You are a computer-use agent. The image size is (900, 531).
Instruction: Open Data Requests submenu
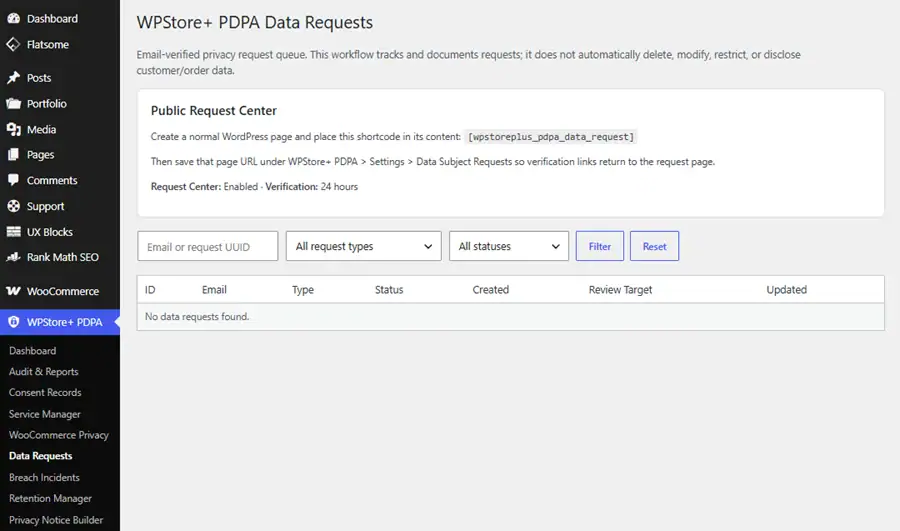click(41, 456)
